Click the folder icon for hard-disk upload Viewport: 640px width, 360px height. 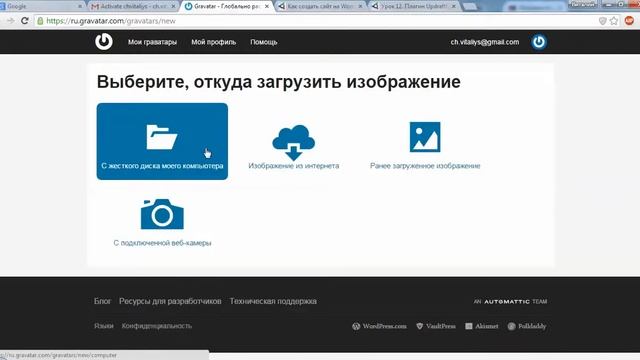pyautogui.click(x=162, y=138)
